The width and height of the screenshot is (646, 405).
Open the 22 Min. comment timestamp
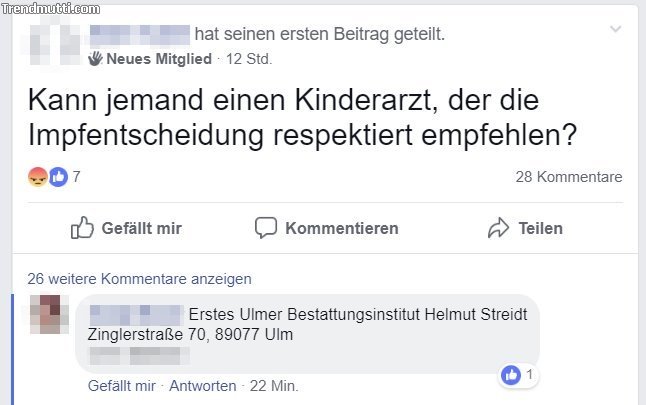(x=274, y=386)
